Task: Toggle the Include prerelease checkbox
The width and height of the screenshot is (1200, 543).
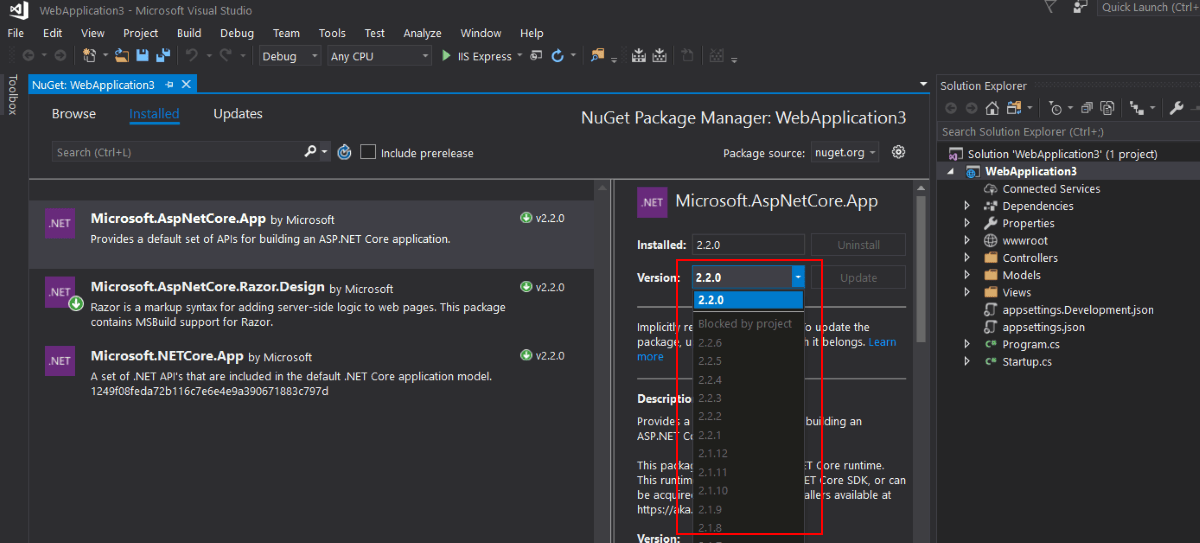Action: click(368, 152)
